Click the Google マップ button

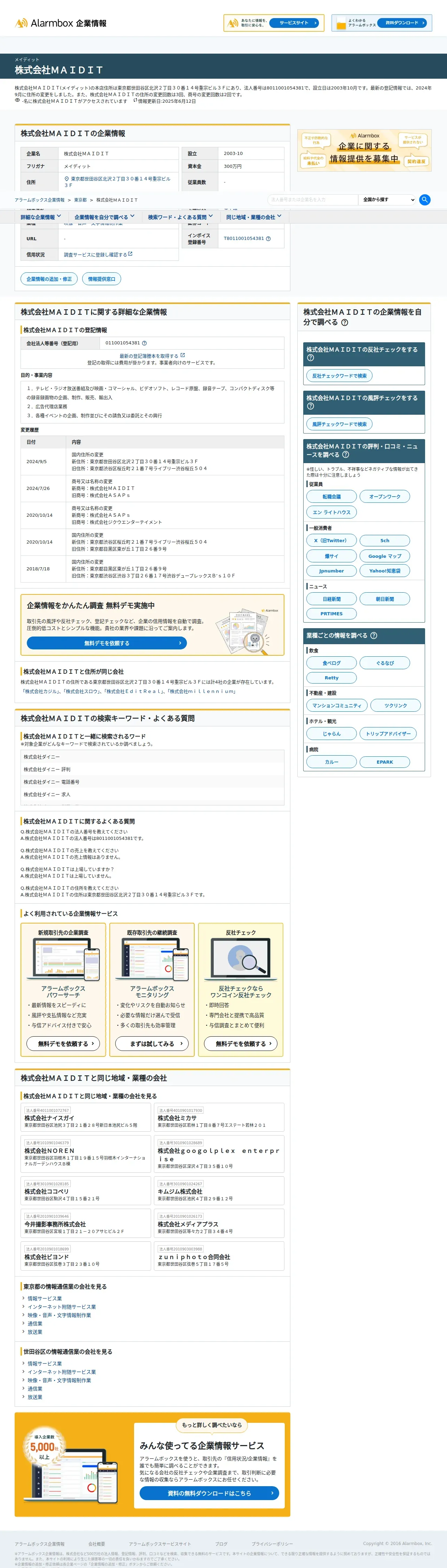tap(385, 556)
